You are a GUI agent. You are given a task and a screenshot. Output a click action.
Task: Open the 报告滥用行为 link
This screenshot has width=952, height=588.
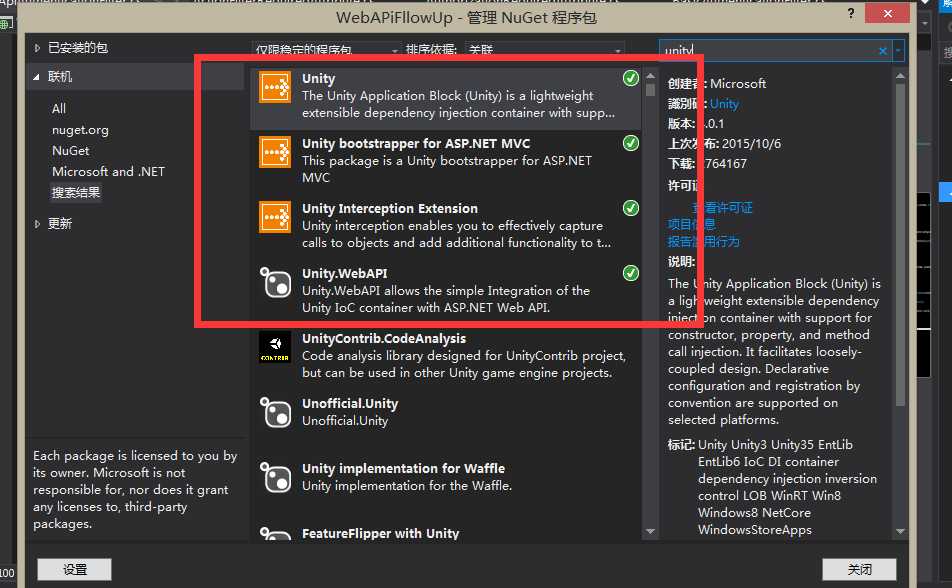coord(704,241)
